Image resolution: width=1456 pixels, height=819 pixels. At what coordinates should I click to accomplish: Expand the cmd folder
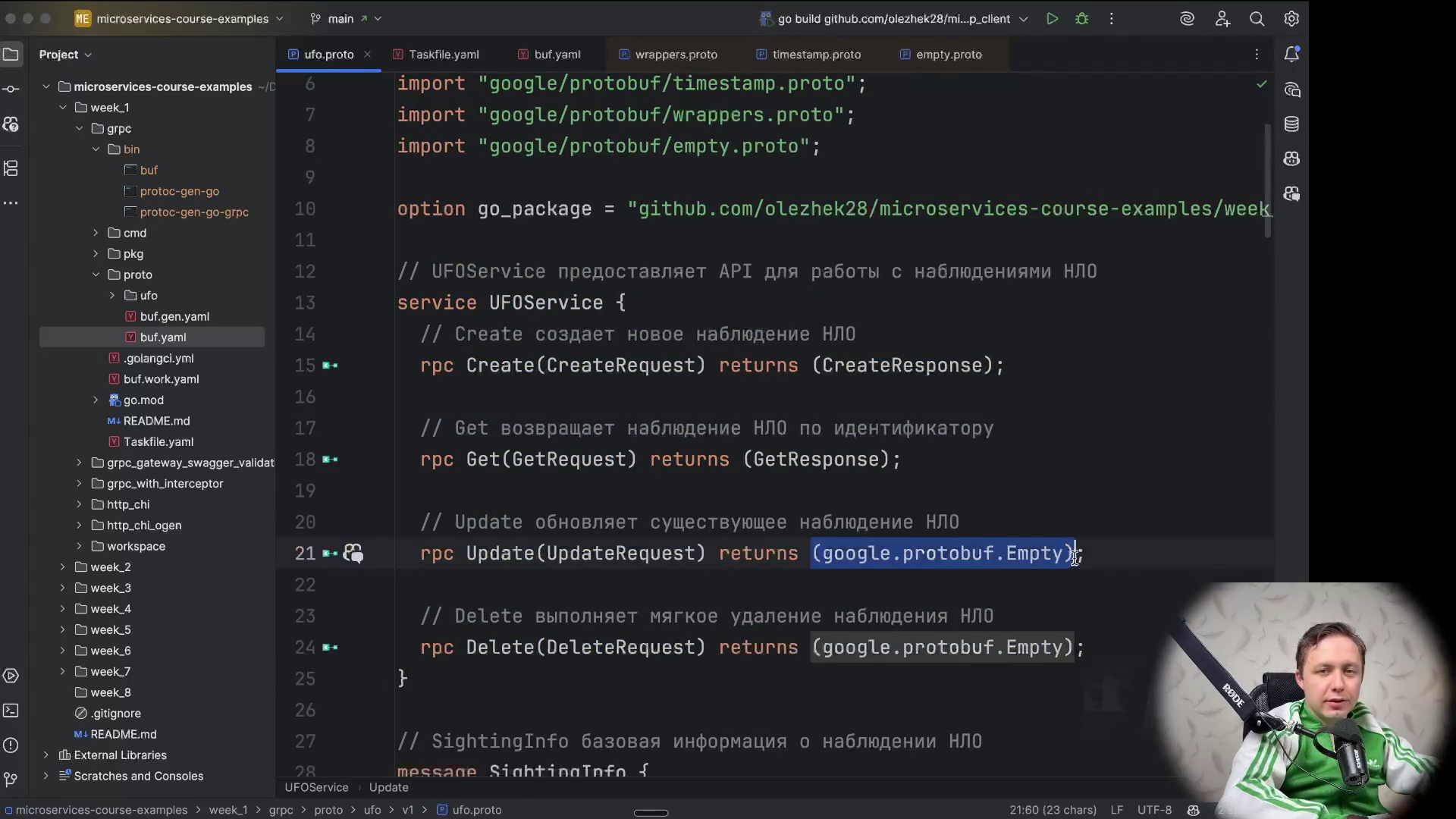[x=96, y=233]
